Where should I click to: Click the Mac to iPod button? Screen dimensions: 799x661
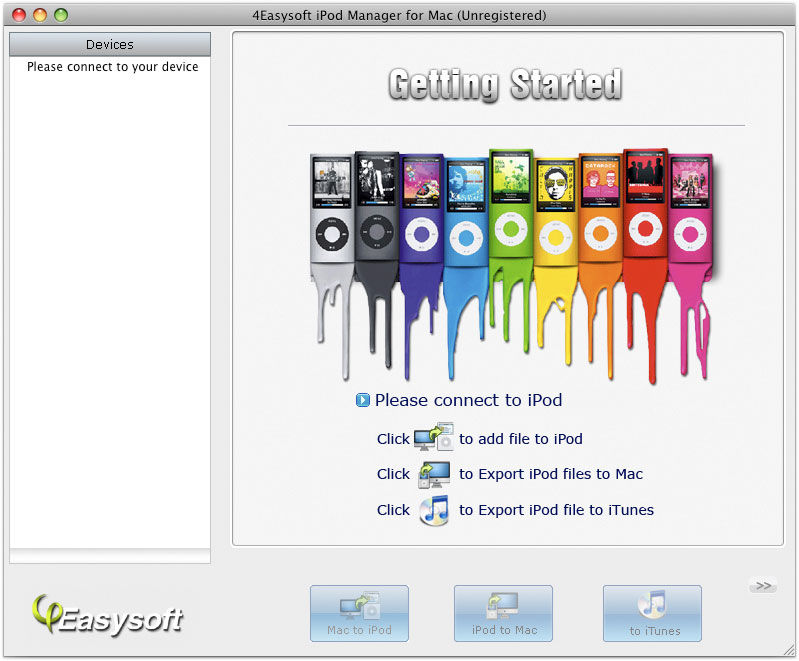pos(359,613)
